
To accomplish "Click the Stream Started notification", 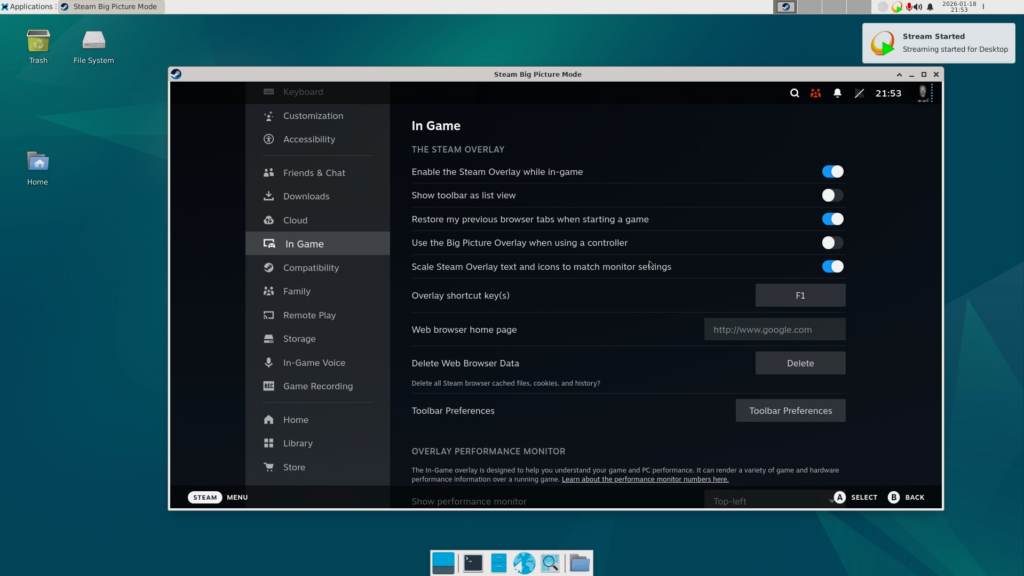I will (x=938, y=43).
